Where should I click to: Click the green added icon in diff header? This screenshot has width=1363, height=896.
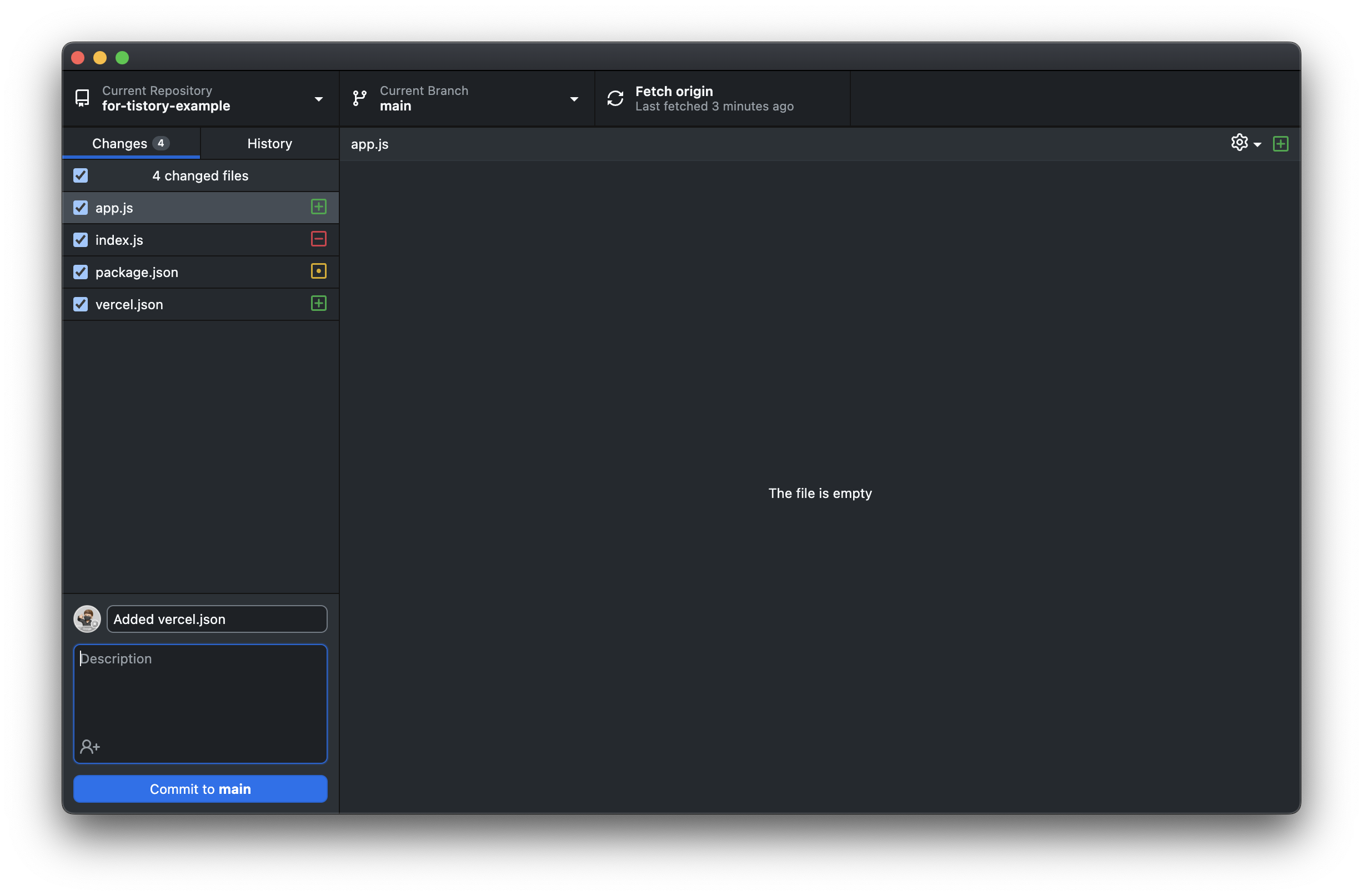coord(1281,144)
